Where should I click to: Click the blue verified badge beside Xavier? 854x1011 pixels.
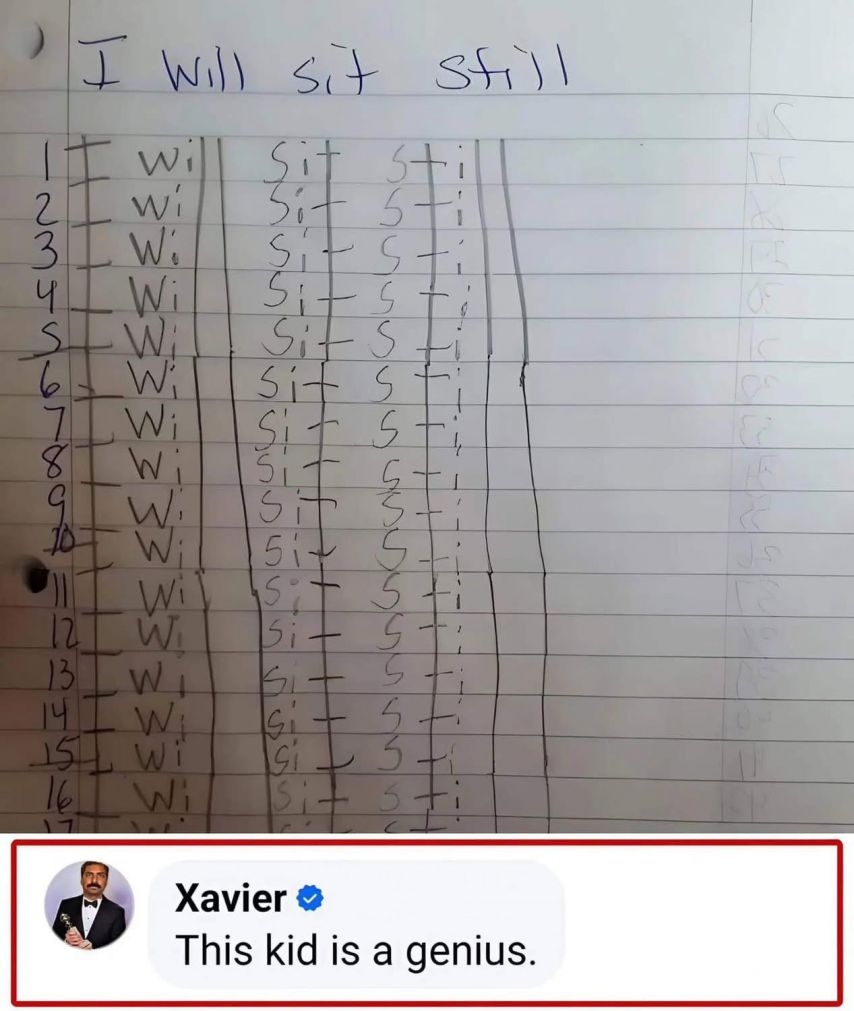coord(309,898)
